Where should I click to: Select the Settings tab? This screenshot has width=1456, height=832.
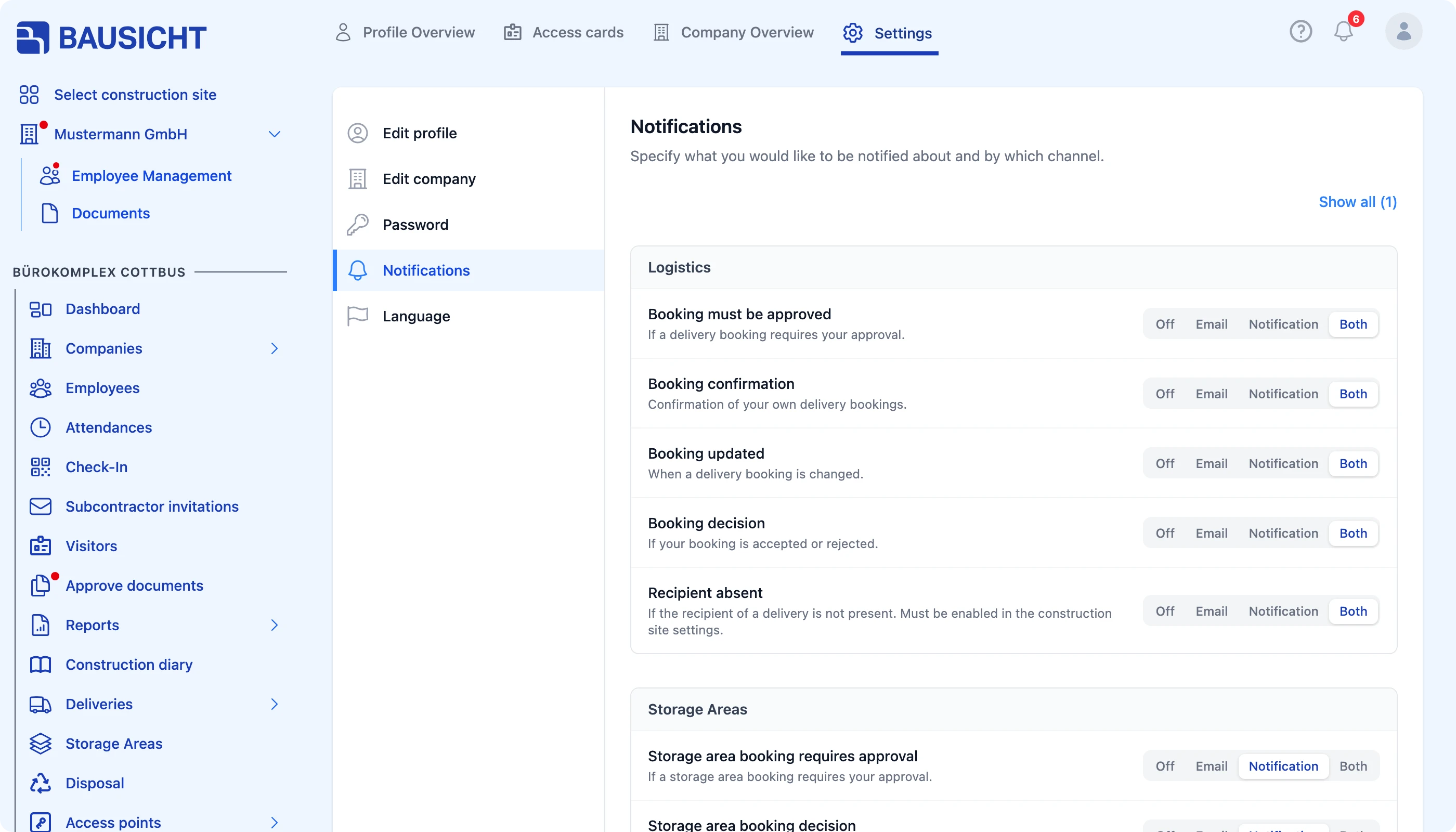888,33
